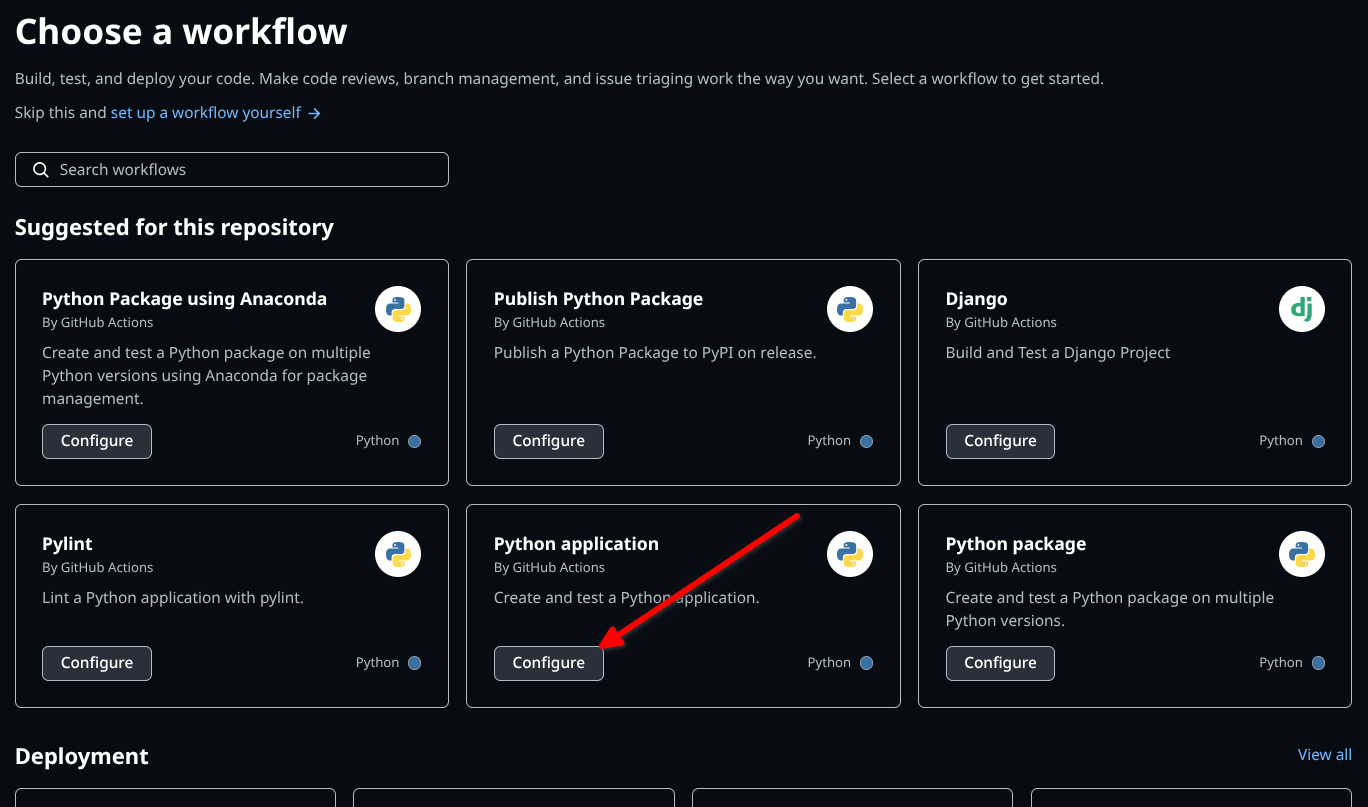Configure the Pylint workflow

click(x=97, y=663)
